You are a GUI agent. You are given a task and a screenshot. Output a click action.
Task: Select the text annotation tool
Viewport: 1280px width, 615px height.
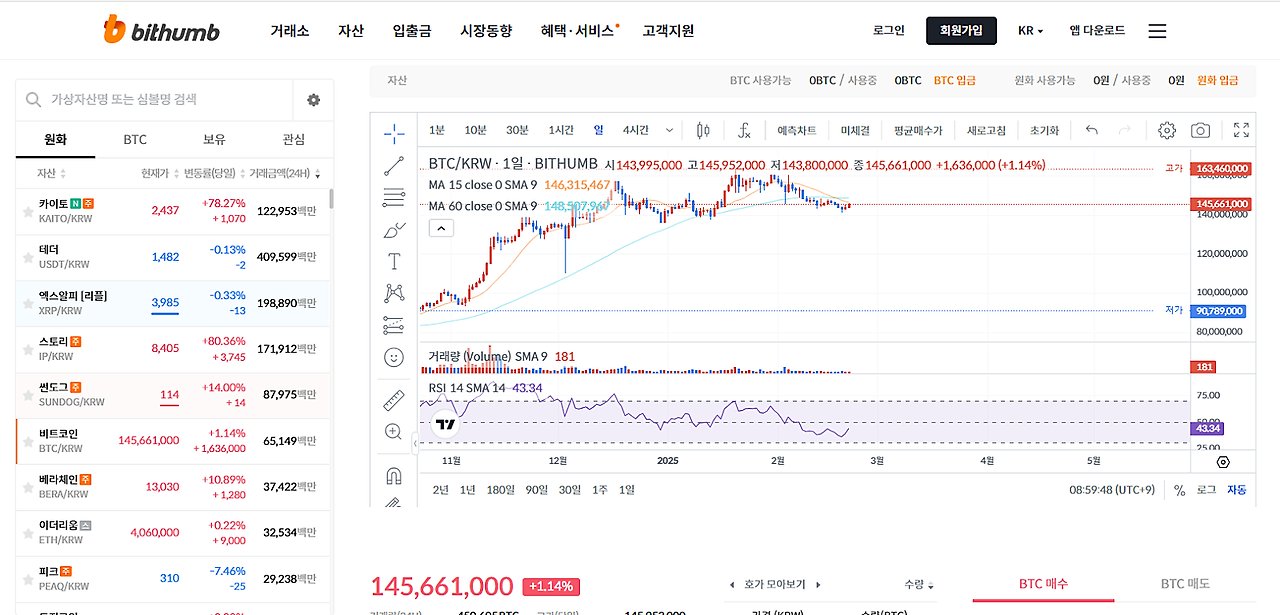pos(394,262)
